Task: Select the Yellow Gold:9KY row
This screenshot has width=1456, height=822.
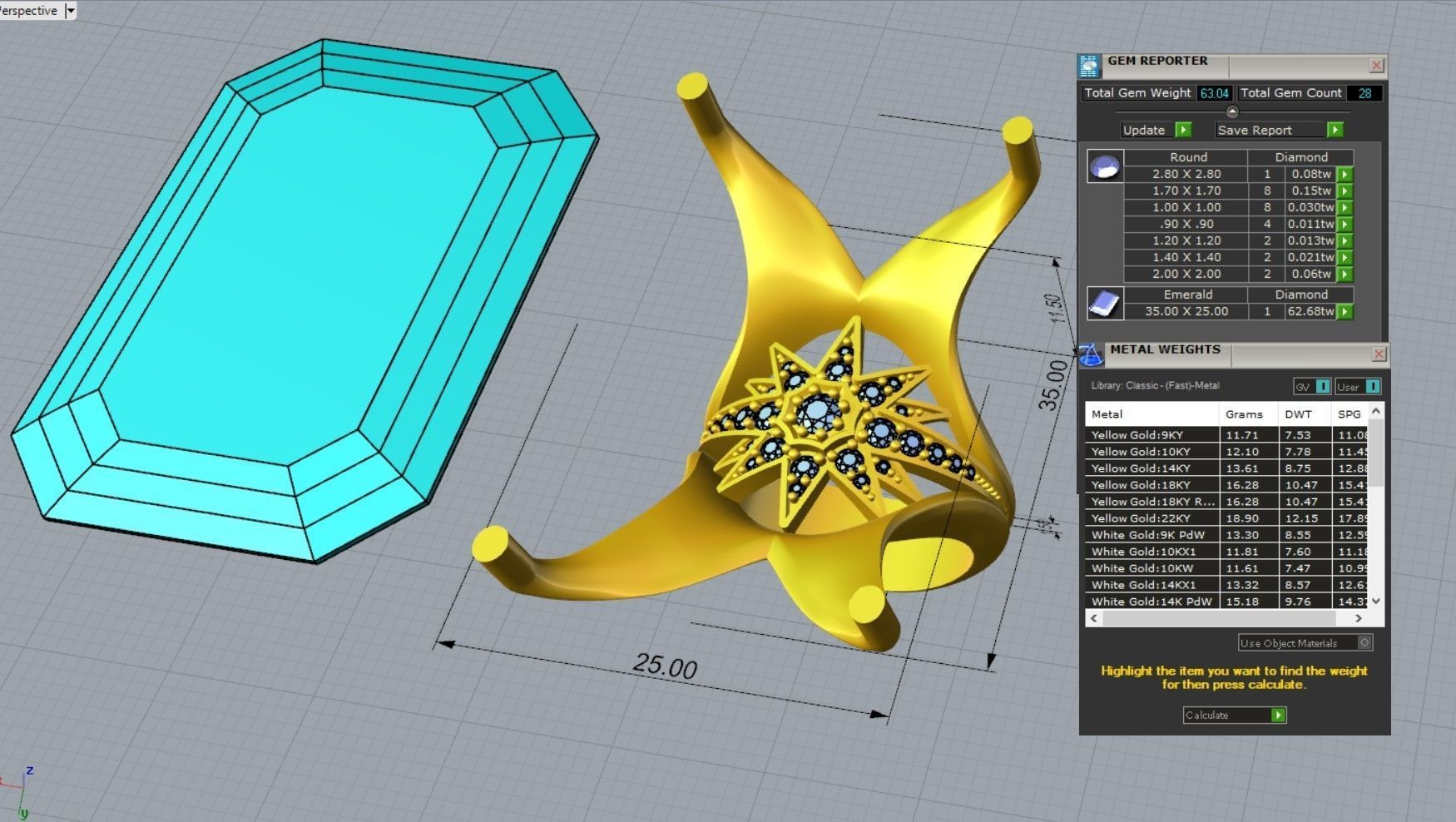Action: point(1226,434)
